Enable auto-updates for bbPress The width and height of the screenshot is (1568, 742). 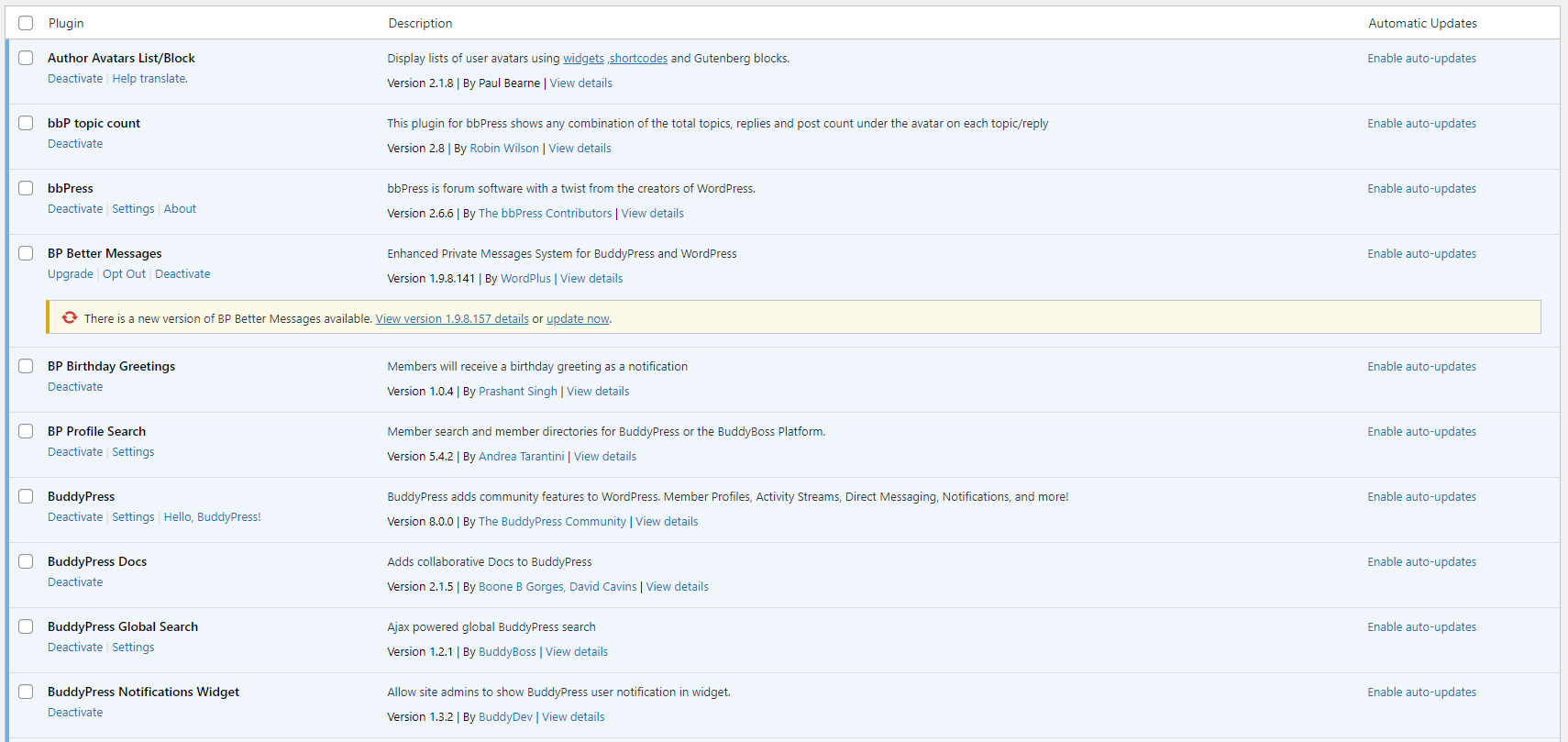(1421, 189)
